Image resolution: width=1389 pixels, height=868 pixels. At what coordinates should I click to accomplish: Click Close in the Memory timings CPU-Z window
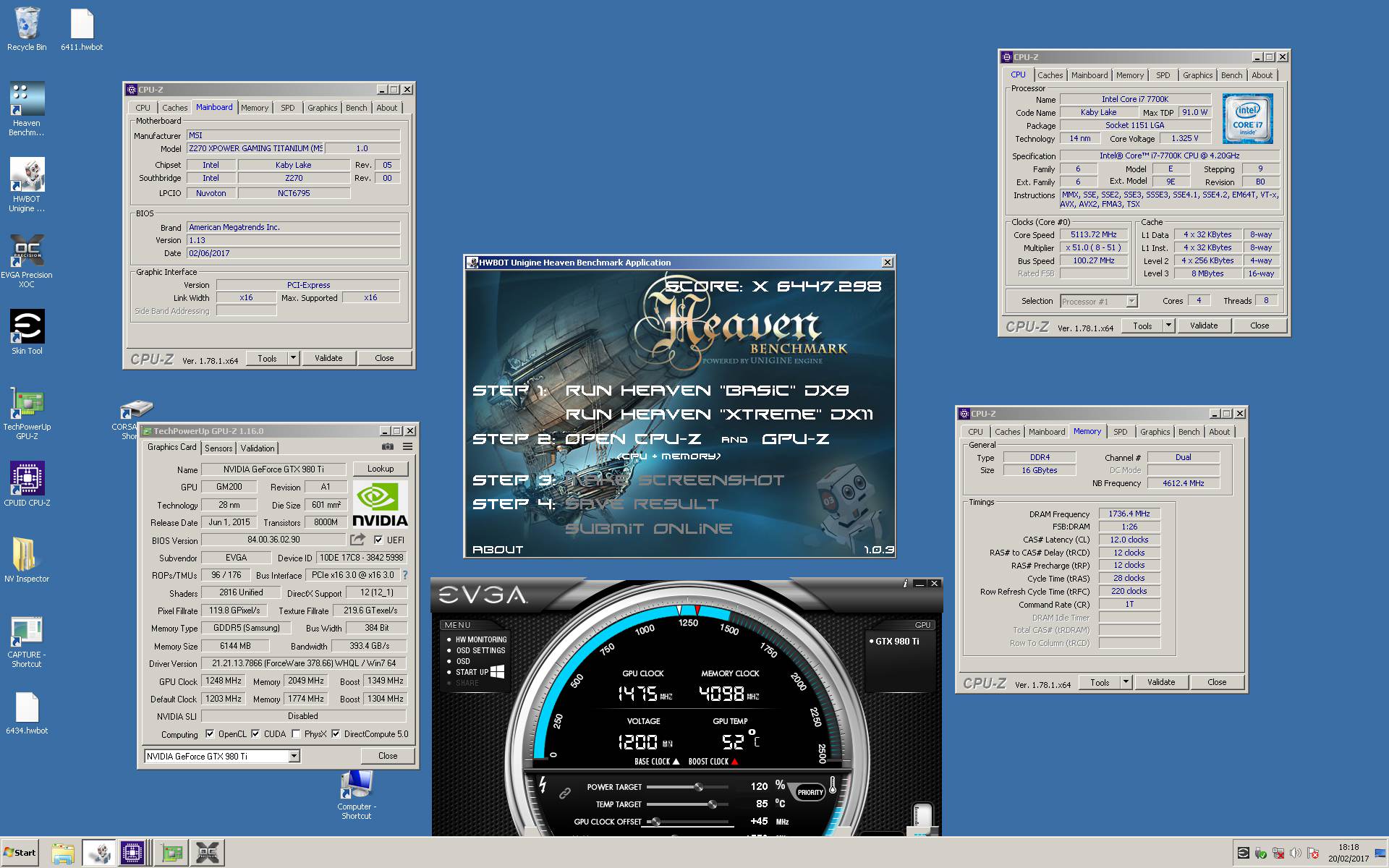pyautogui.click(x=1217, y=682)
